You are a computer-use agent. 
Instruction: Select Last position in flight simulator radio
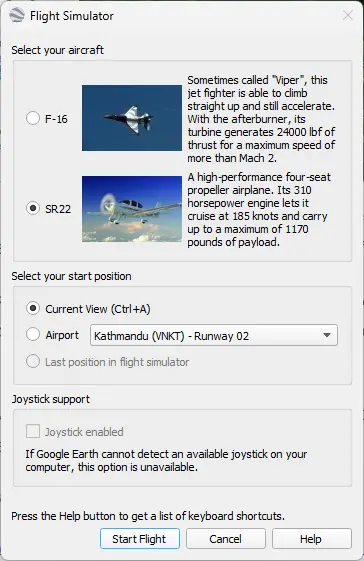[x=33, y=361]
